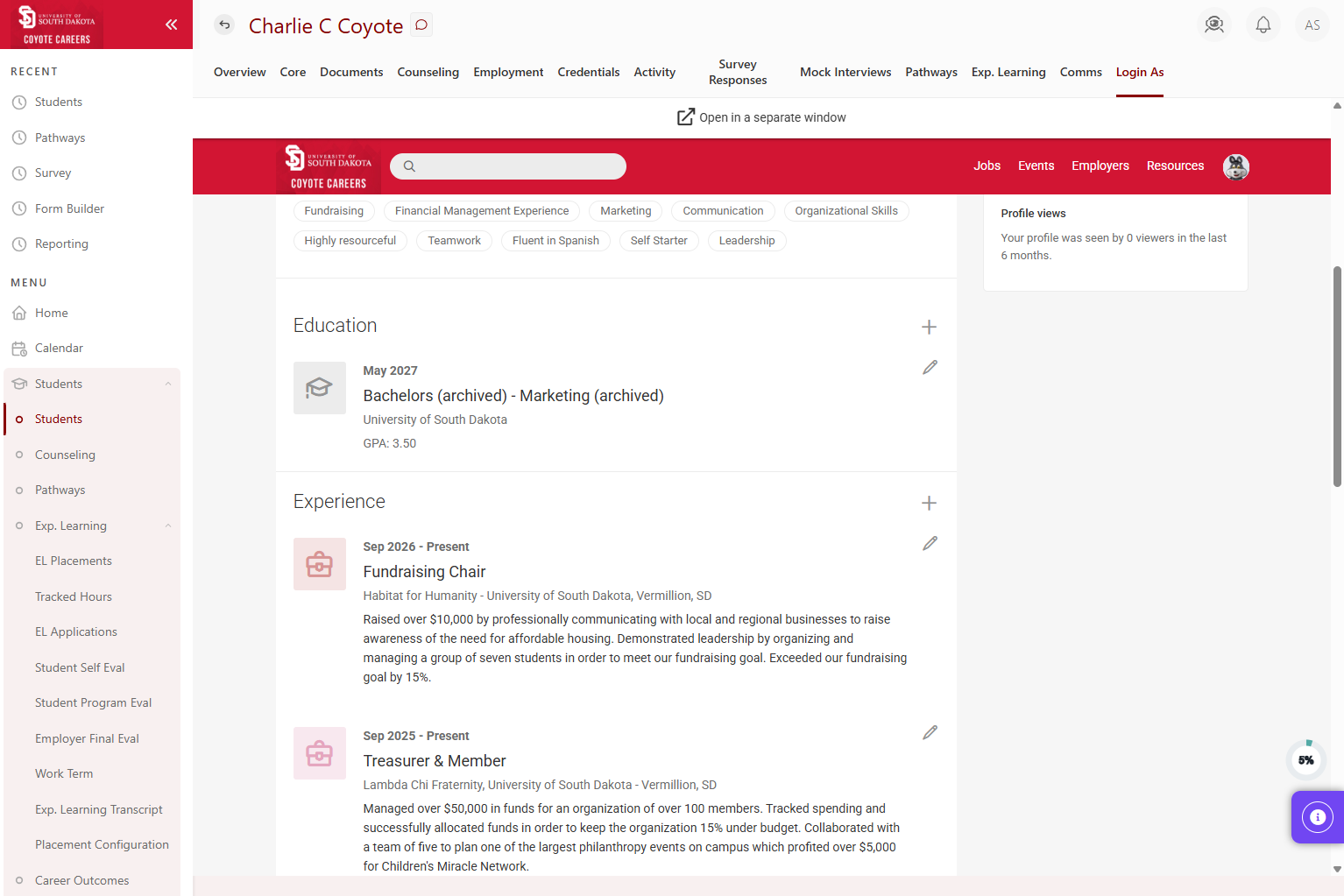Collapse the Students sidebar section

pos(168,384)
